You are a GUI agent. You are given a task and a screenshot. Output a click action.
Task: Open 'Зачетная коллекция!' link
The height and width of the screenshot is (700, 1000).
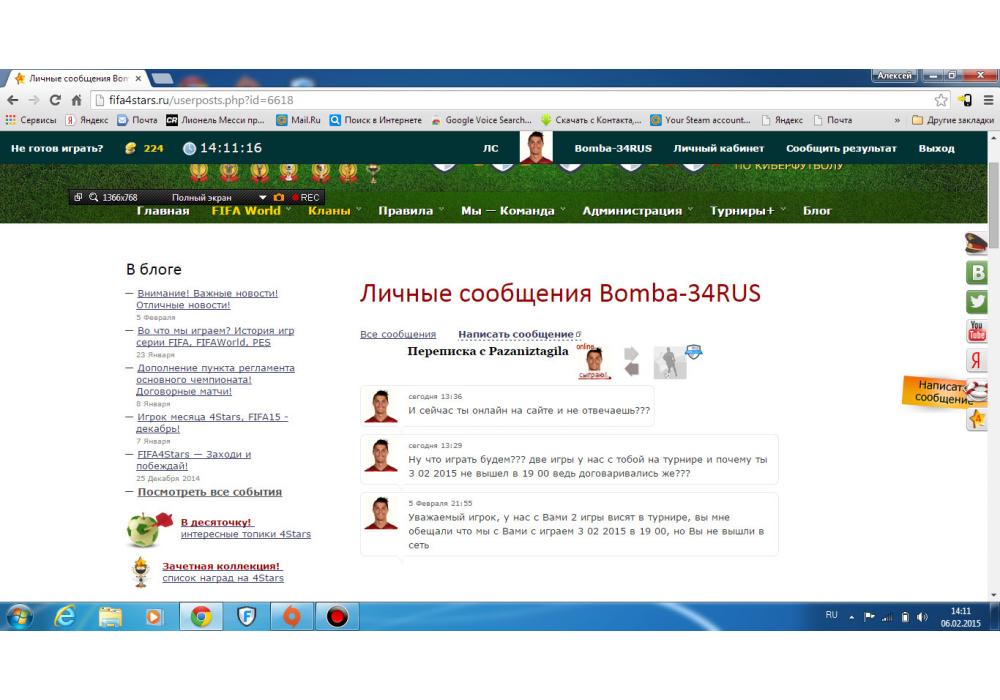coord(221,566)
